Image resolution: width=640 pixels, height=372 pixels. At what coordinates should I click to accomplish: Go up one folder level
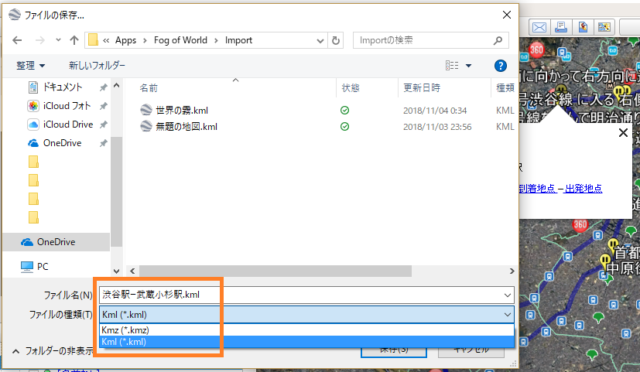pos(74,40)
